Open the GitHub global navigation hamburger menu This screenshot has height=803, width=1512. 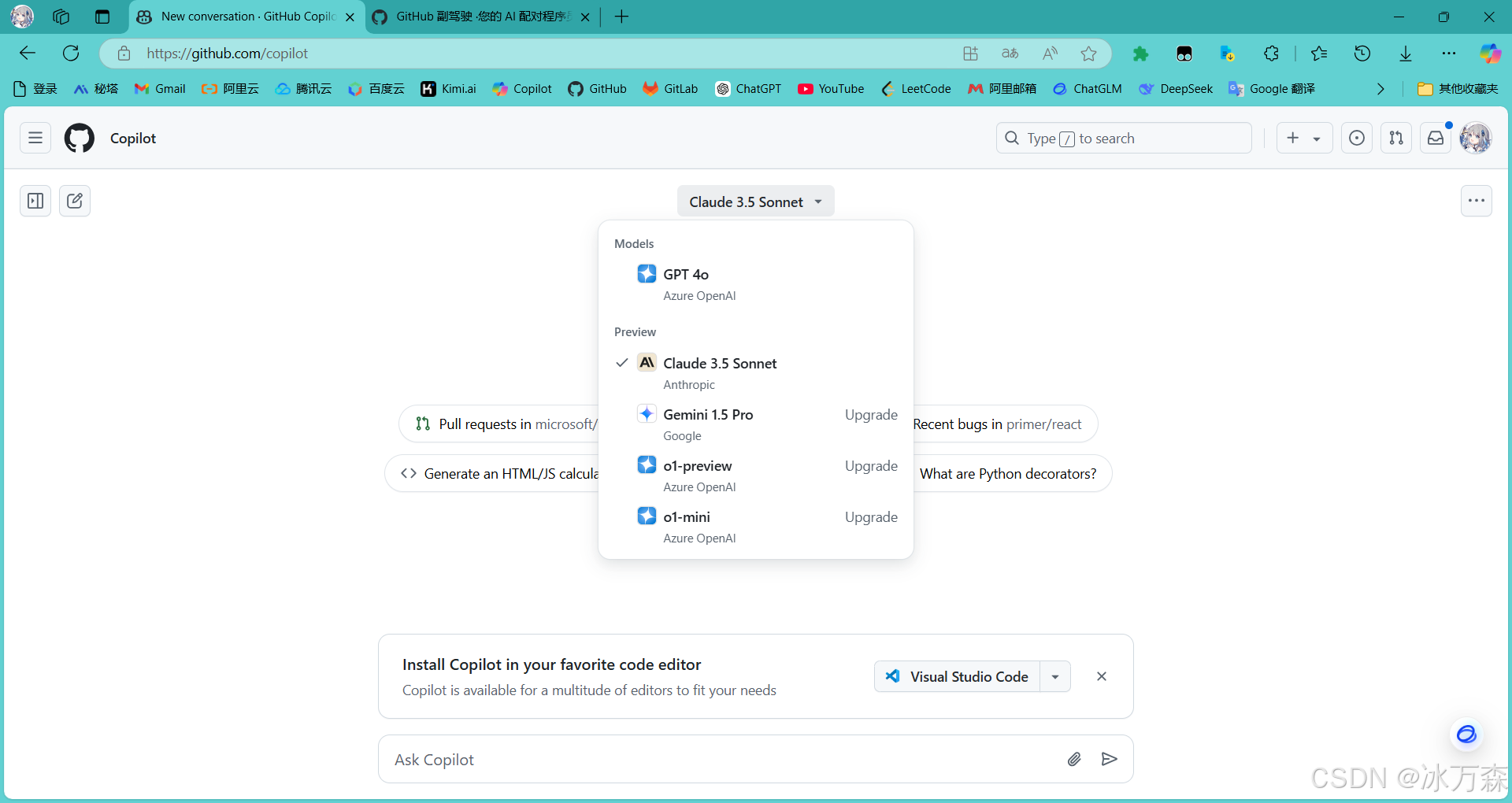(x=35, y=138)
